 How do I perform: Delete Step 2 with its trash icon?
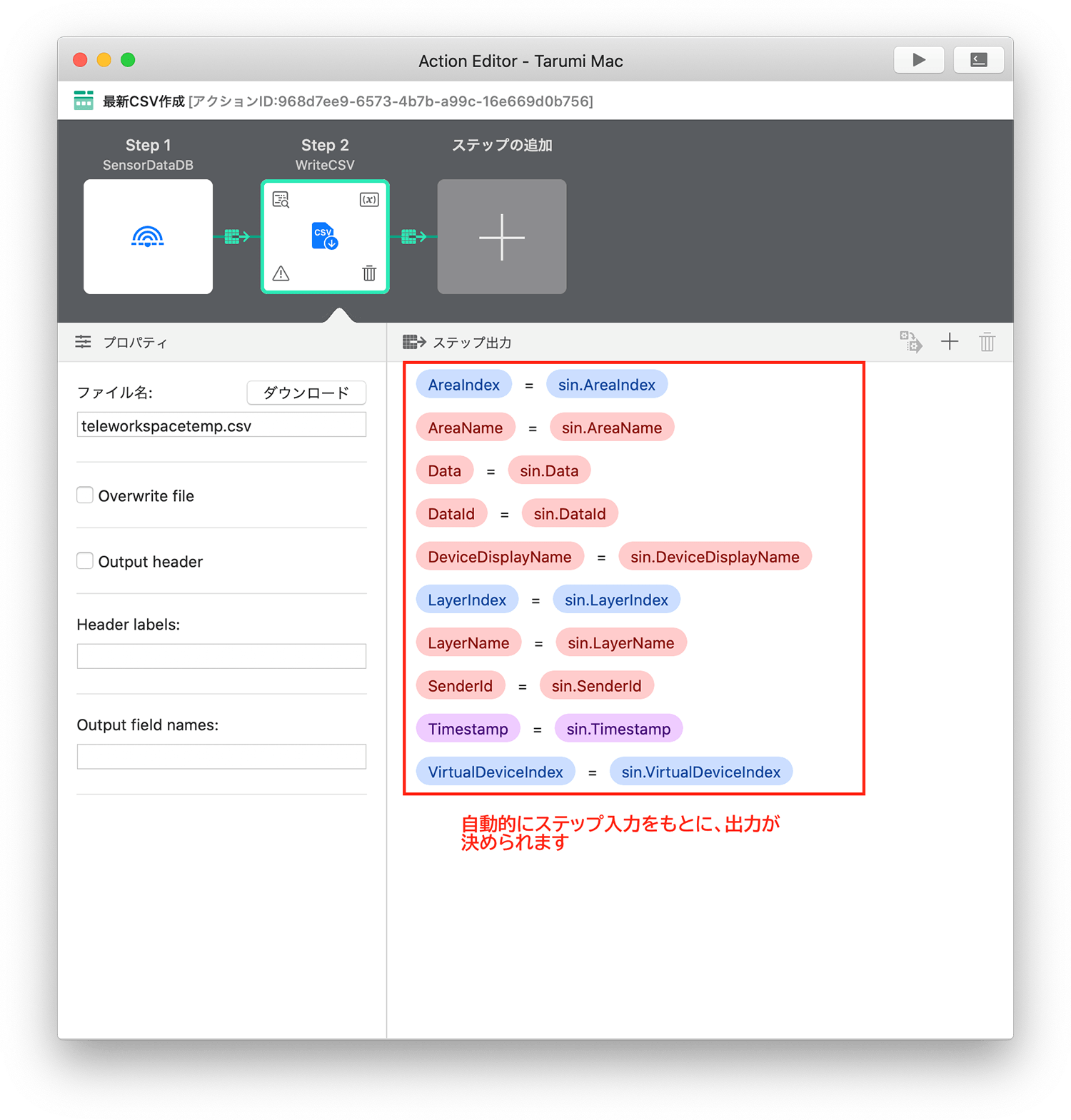[x=369, y=273]
